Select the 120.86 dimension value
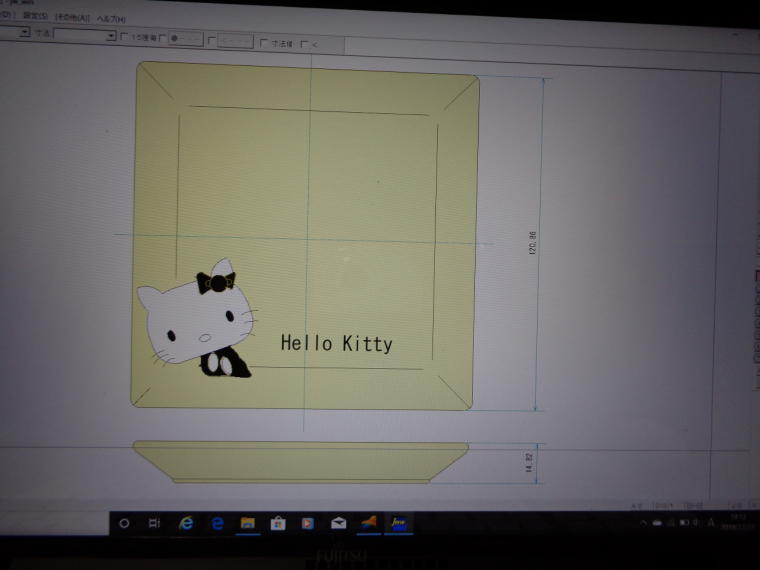The width and height of the screenshot is (760, 570). tap(533, 243)
